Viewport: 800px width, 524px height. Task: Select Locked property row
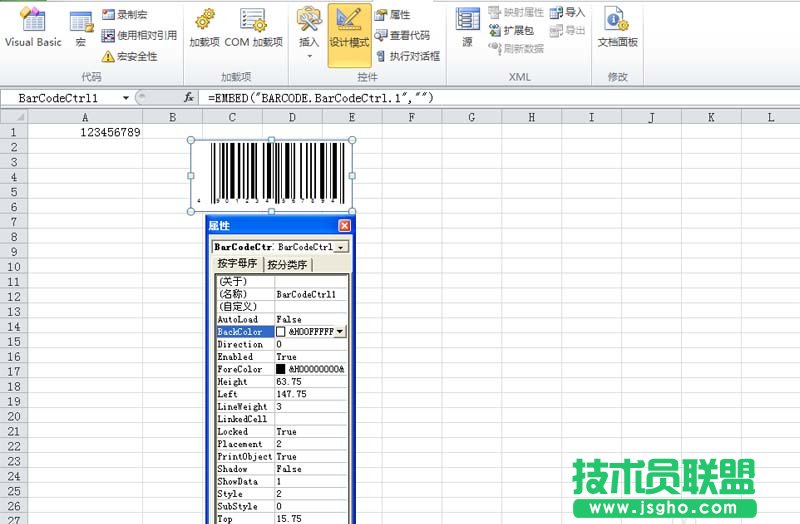tap(282, 432)
